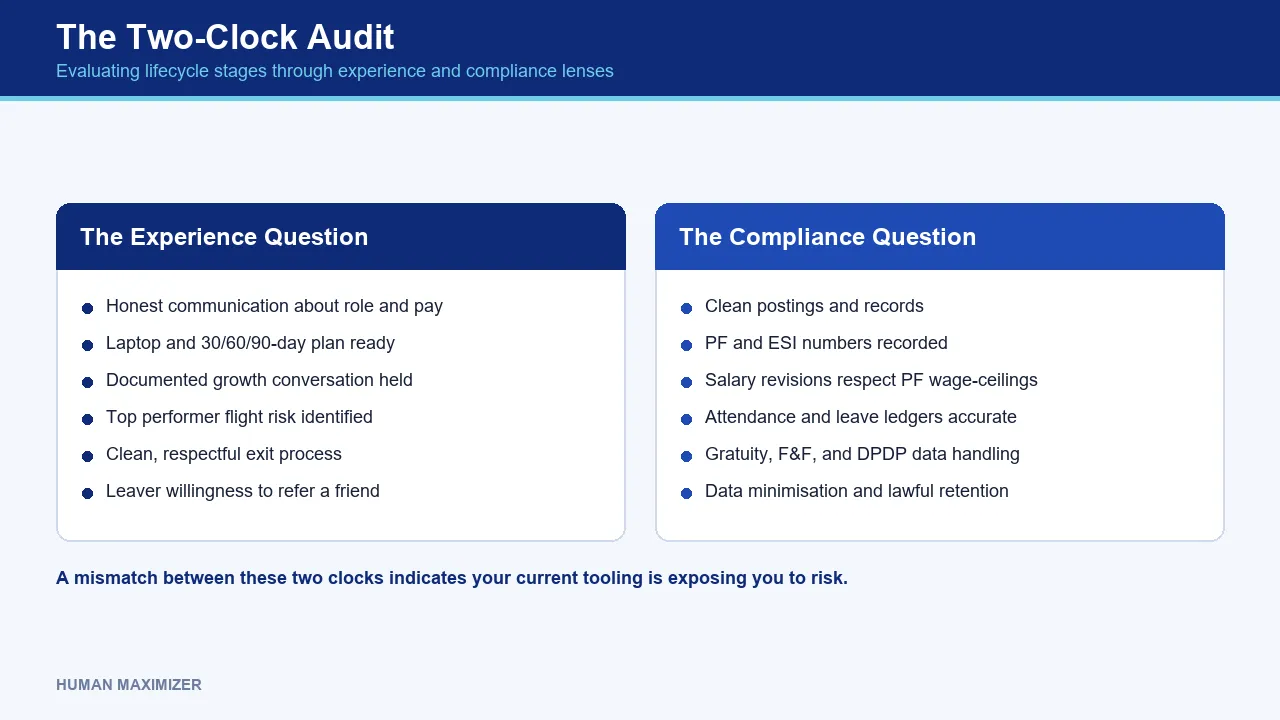Select 'The Compliance Question' card header

tap(940, 237)
